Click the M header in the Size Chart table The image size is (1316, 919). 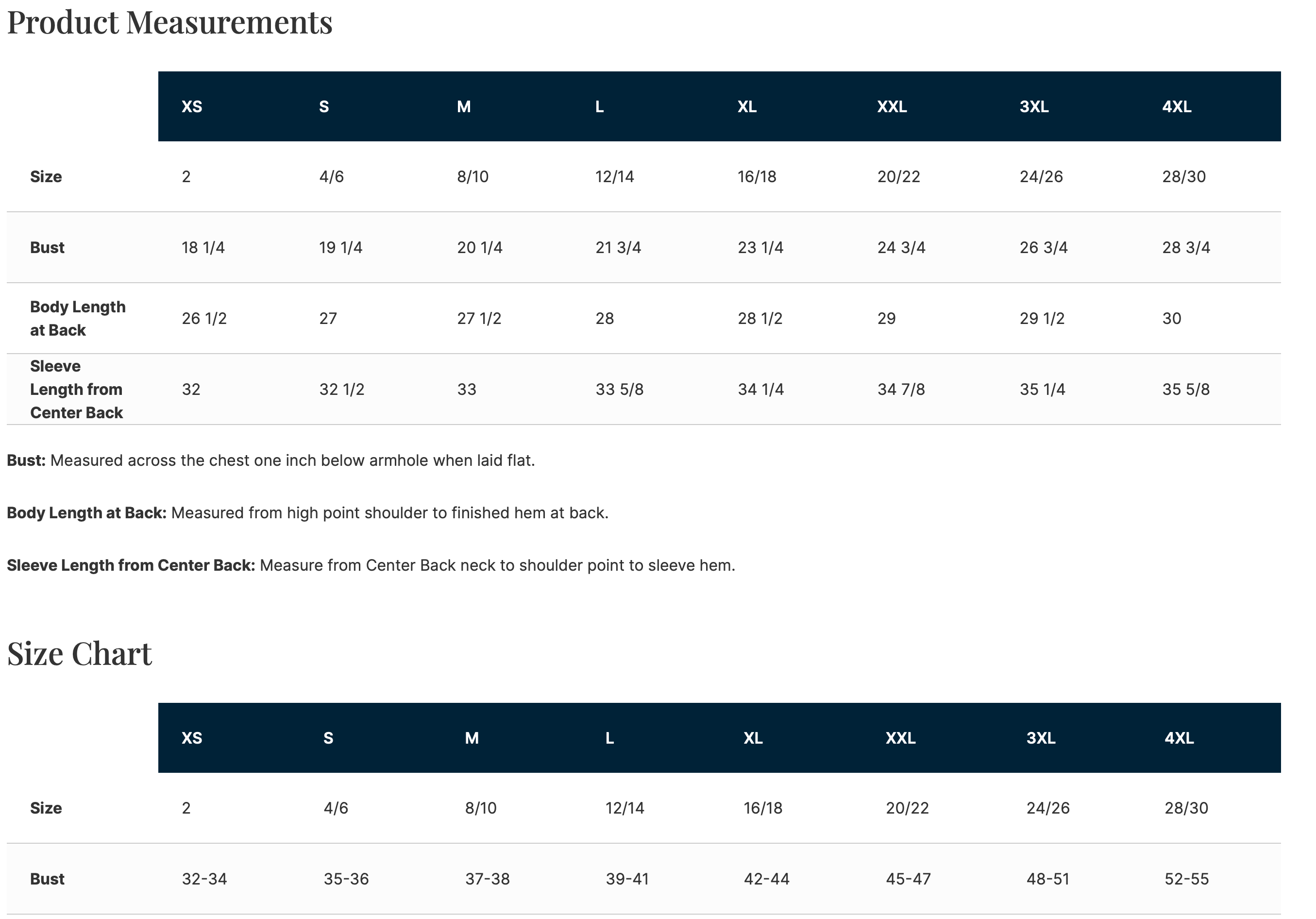click(x=472, y=738)
